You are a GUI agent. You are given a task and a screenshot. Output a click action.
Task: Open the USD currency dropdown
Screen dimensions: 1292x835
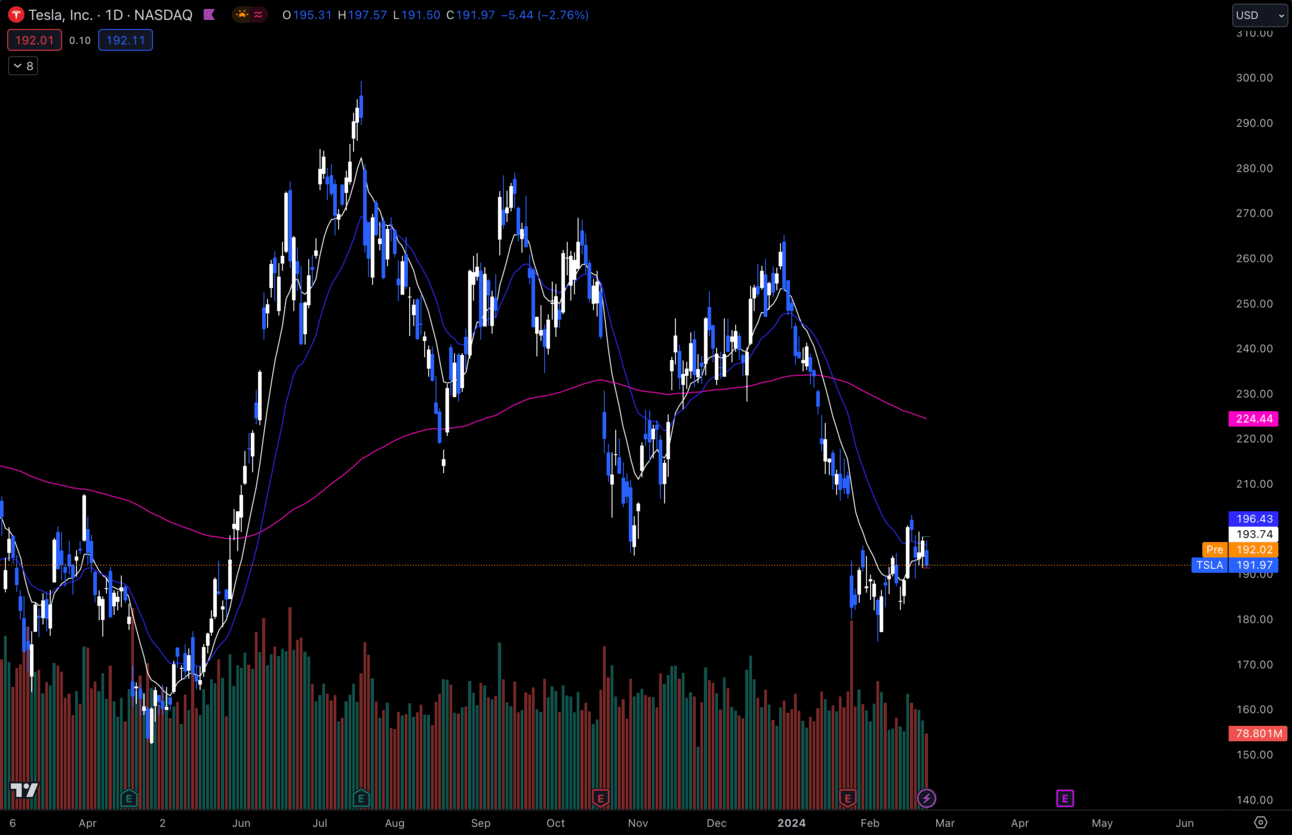1260,15
